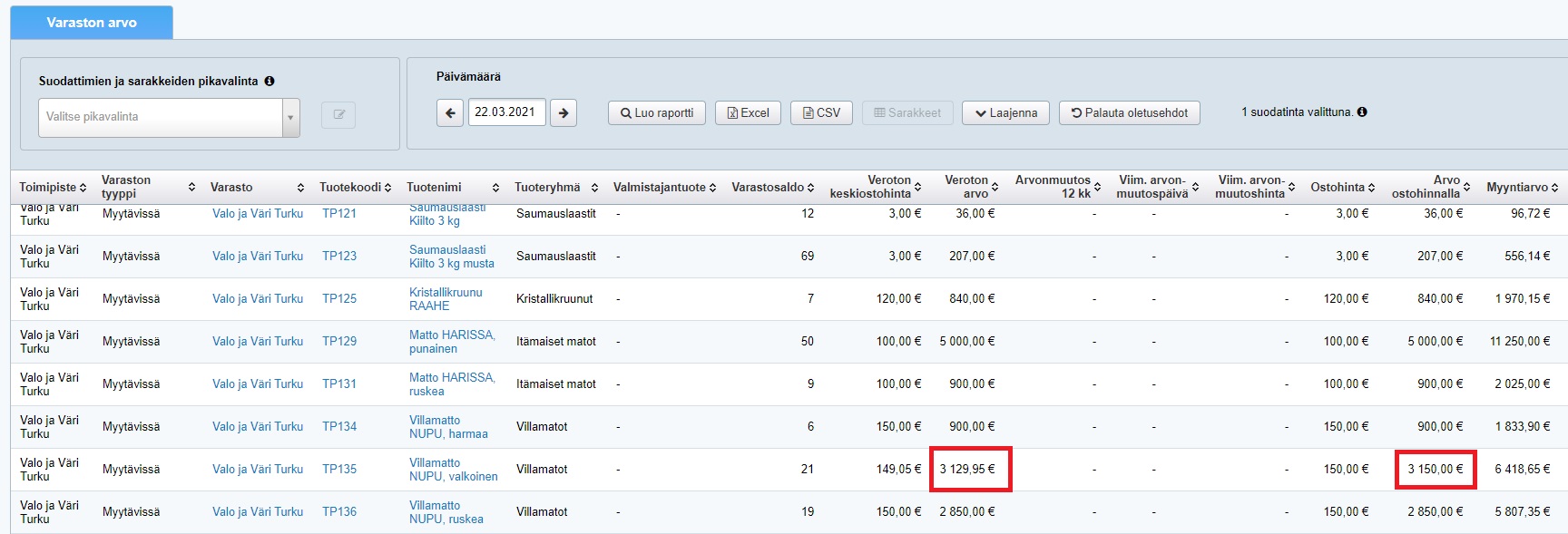Image resolution: width=1568 pixels, height=534 pixels.
Task: Open Valo ja Väri Turku warehouse link in TP125 row
Action: 258,299
